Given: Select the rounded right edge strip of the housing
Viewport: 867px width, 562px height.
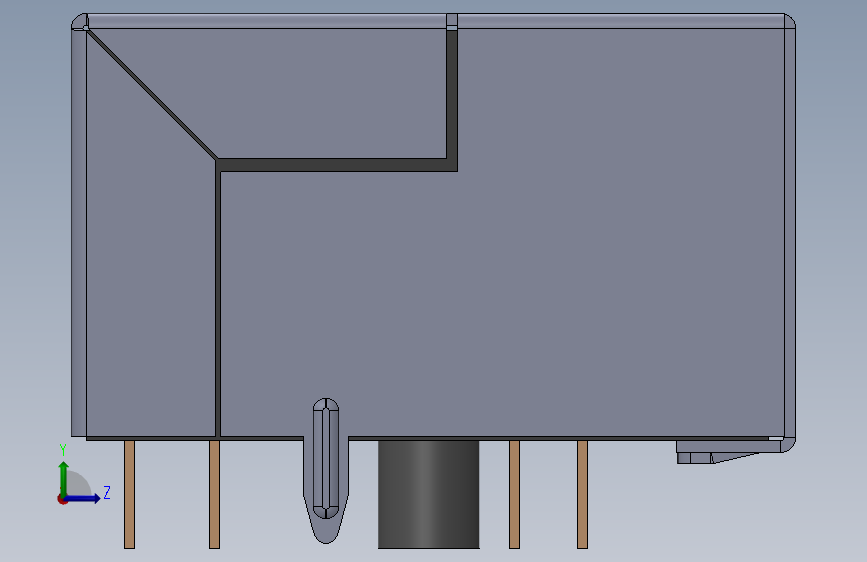Looking at the screenshot, I should [790, 232].
